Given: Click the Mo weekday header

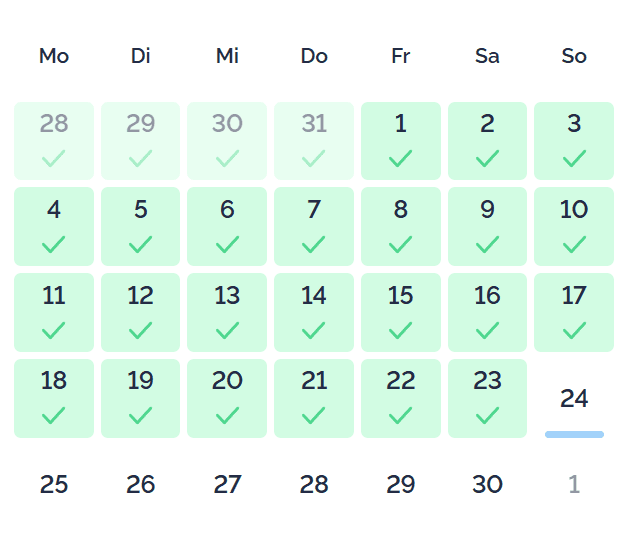Looking at the screenshot, I should point(54,56).
